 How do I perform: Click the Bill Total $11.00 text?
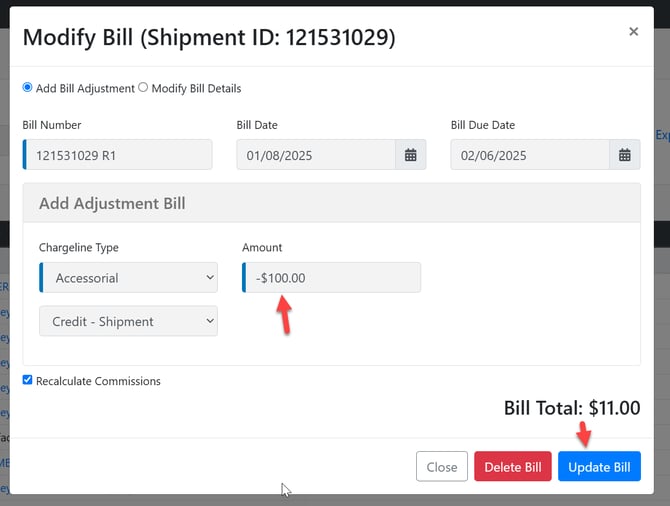click(571, 408)
